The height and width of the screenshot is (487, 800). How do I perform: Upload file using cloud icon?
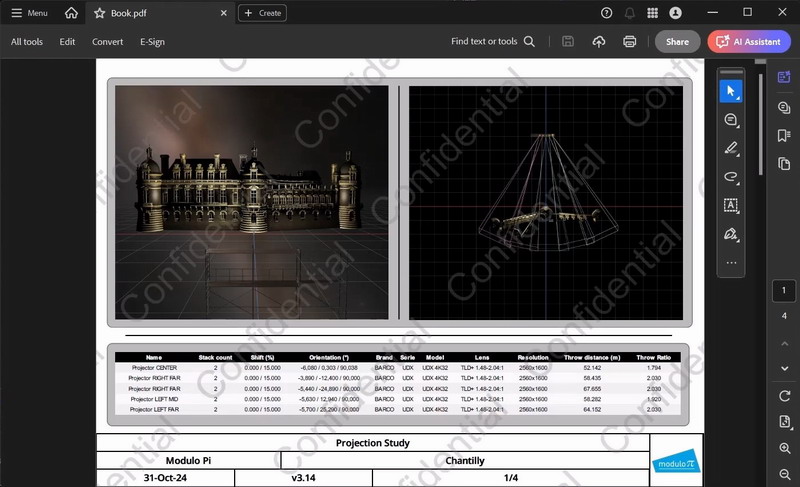pyautogui.click(x=599, y=42)
